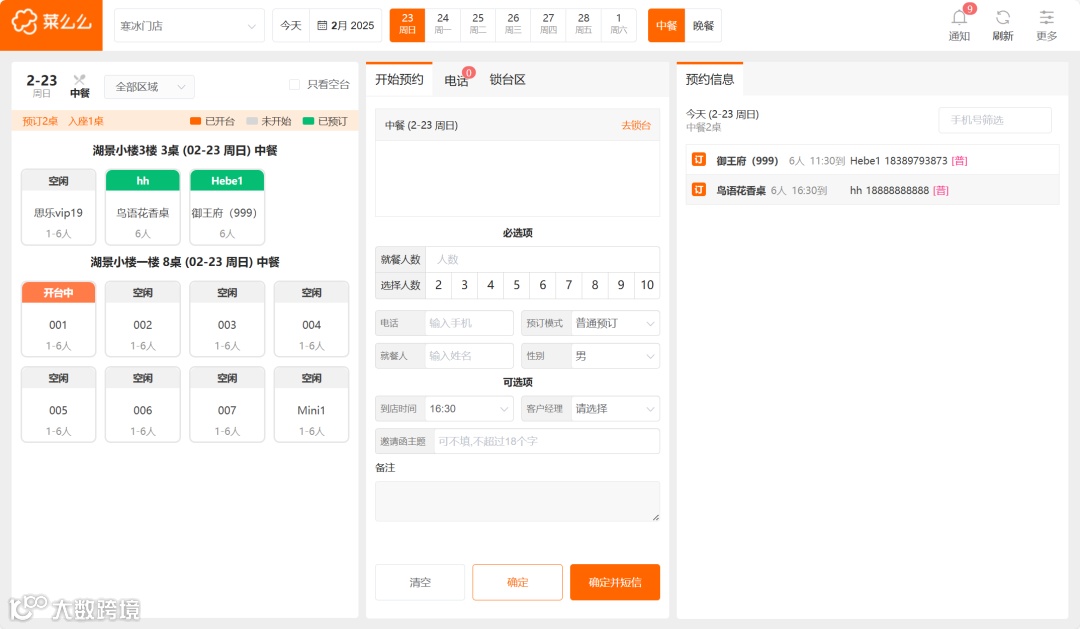Open the More settings sliders icon
This screenshot has width=1080, height=629.
coord(1046,18)
